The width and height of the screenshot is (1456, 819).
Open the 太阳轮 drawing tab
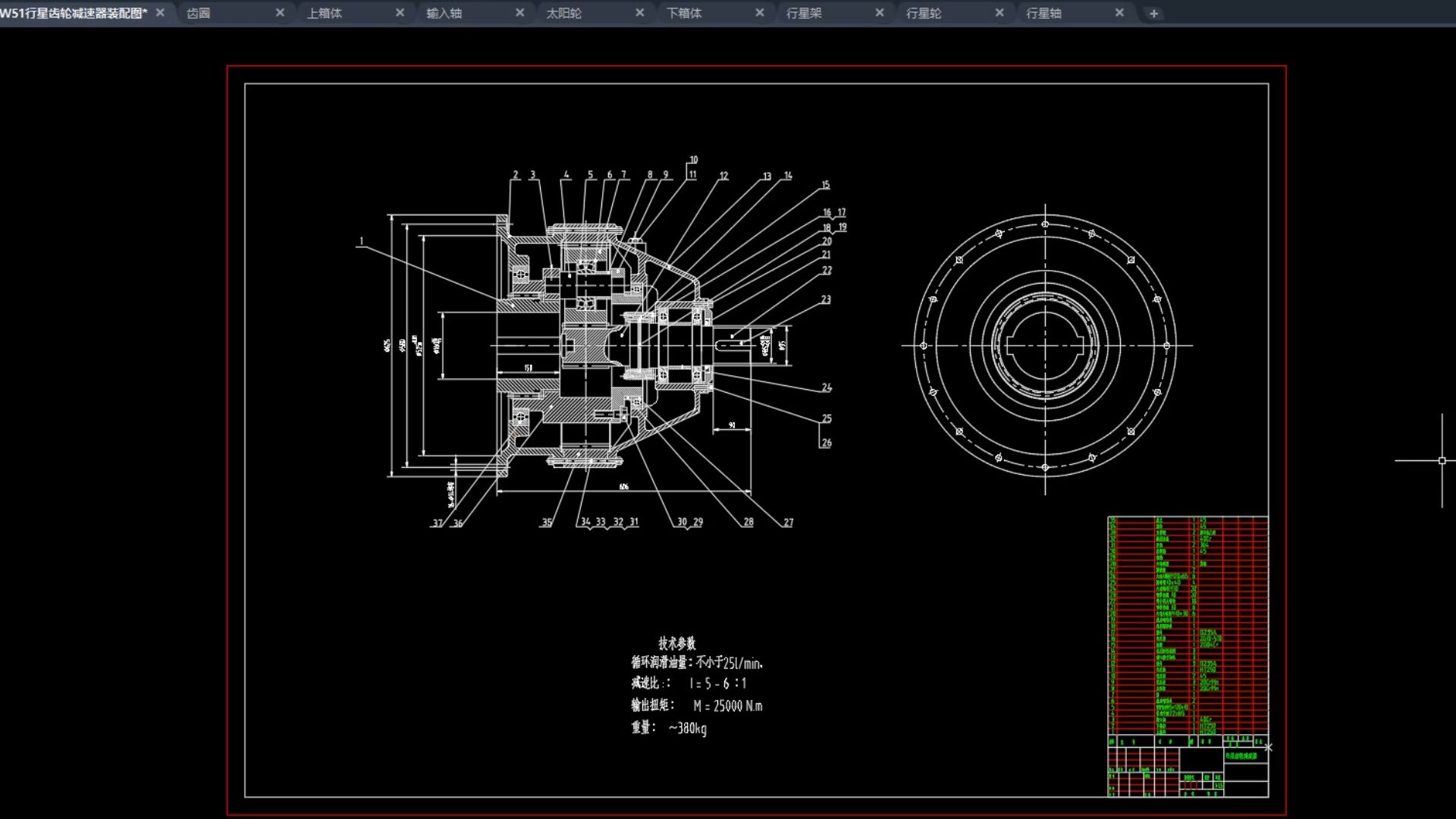tap(564, 13)
